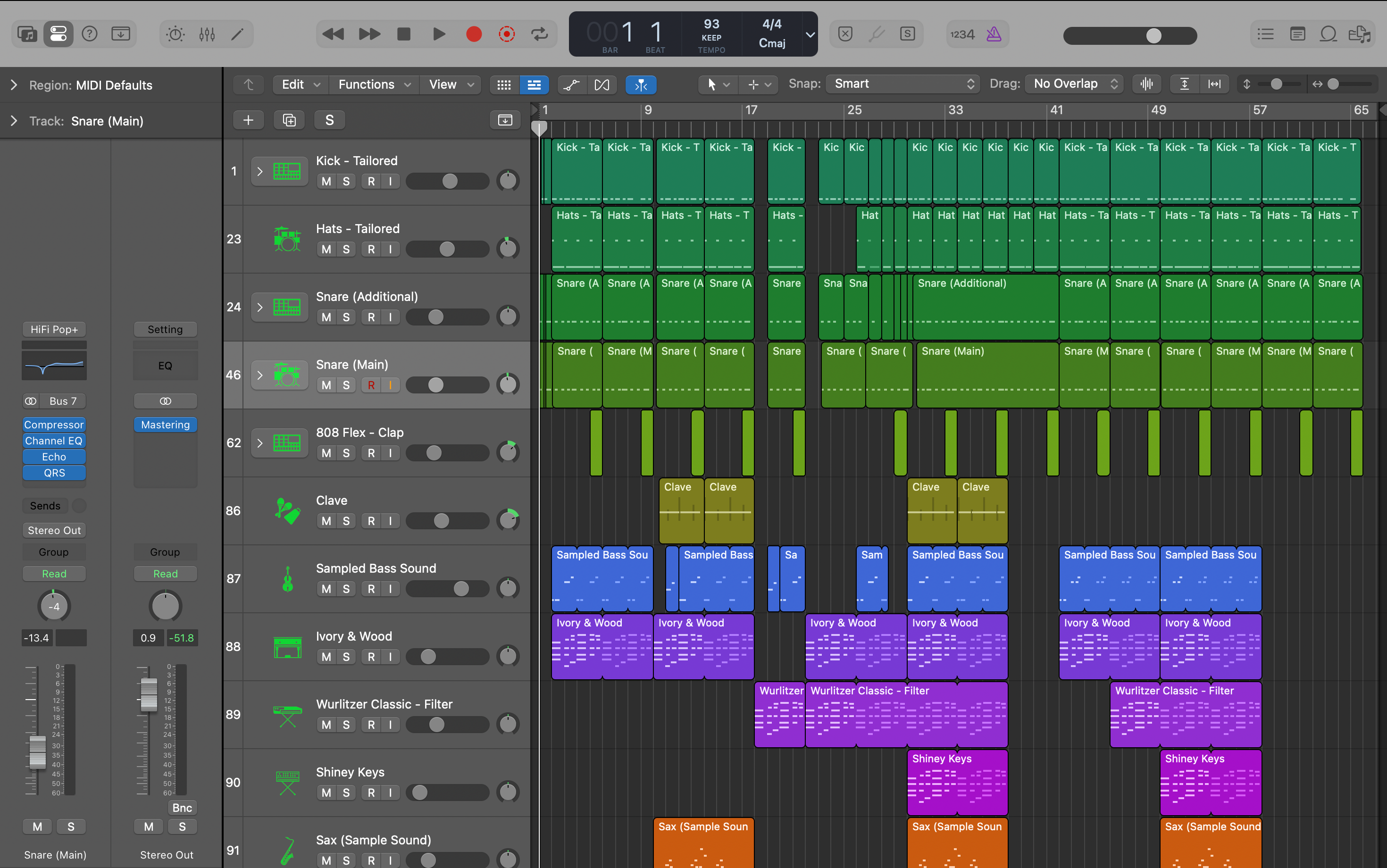1387x868 pixels.
Task: Click the Stop transport button
Action: [403, 34]
